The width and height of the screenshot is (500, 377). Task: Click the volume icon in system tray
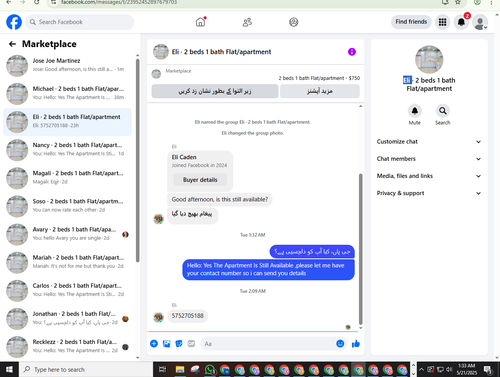[x=449, y=369]
